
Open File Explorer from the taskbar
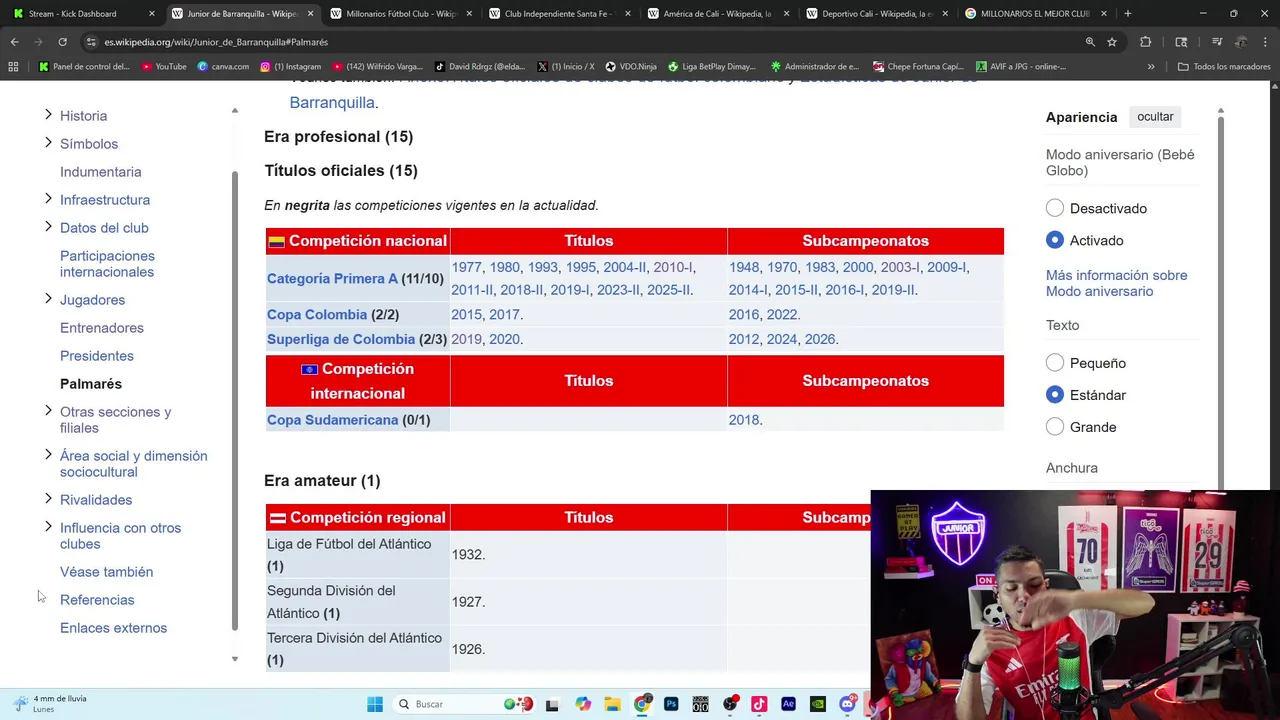[x=612, y=704]
